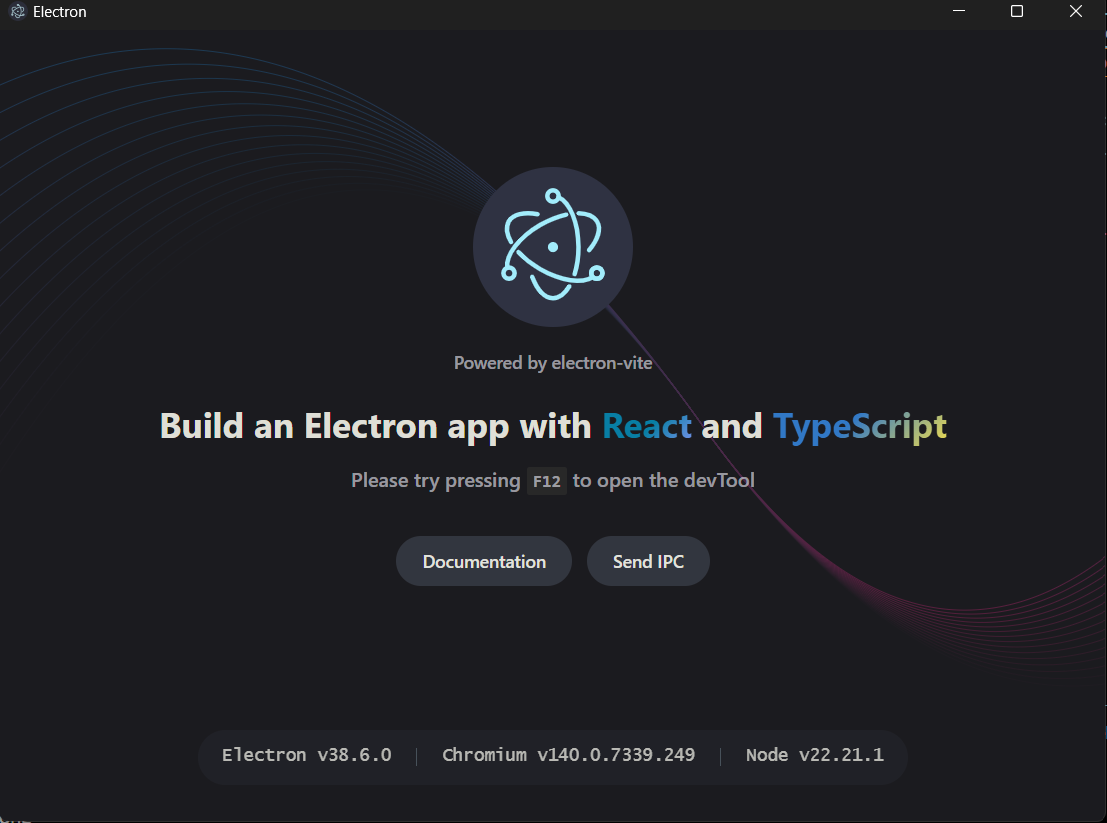This screenshot has height=823, width=1107.
Task: Select the word React in the heading
Action: tap(646, 426)
